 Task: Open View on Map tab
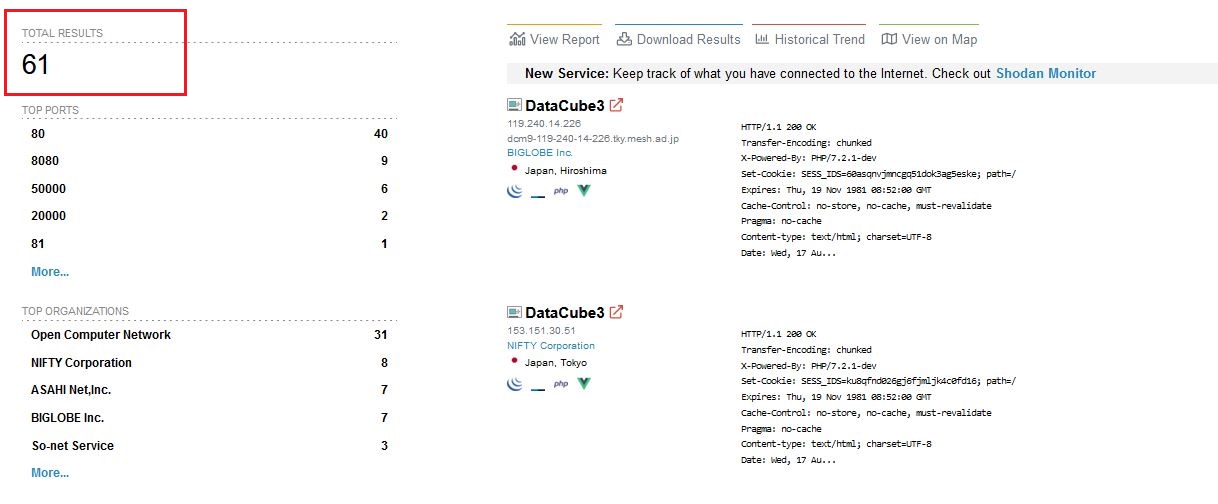click(x=929, y=40)
